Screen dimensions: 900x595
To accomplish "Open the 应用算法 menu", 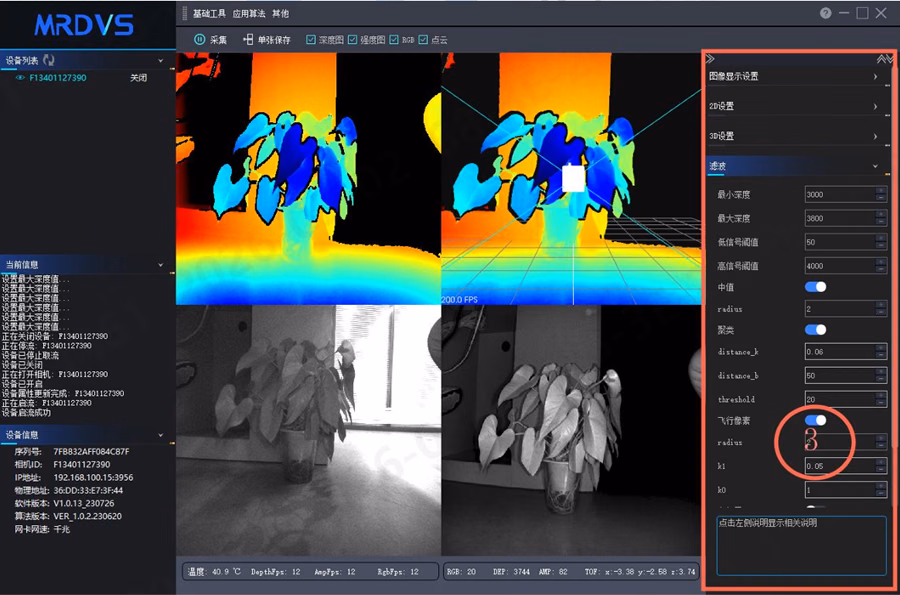I will tap(249, 13).
